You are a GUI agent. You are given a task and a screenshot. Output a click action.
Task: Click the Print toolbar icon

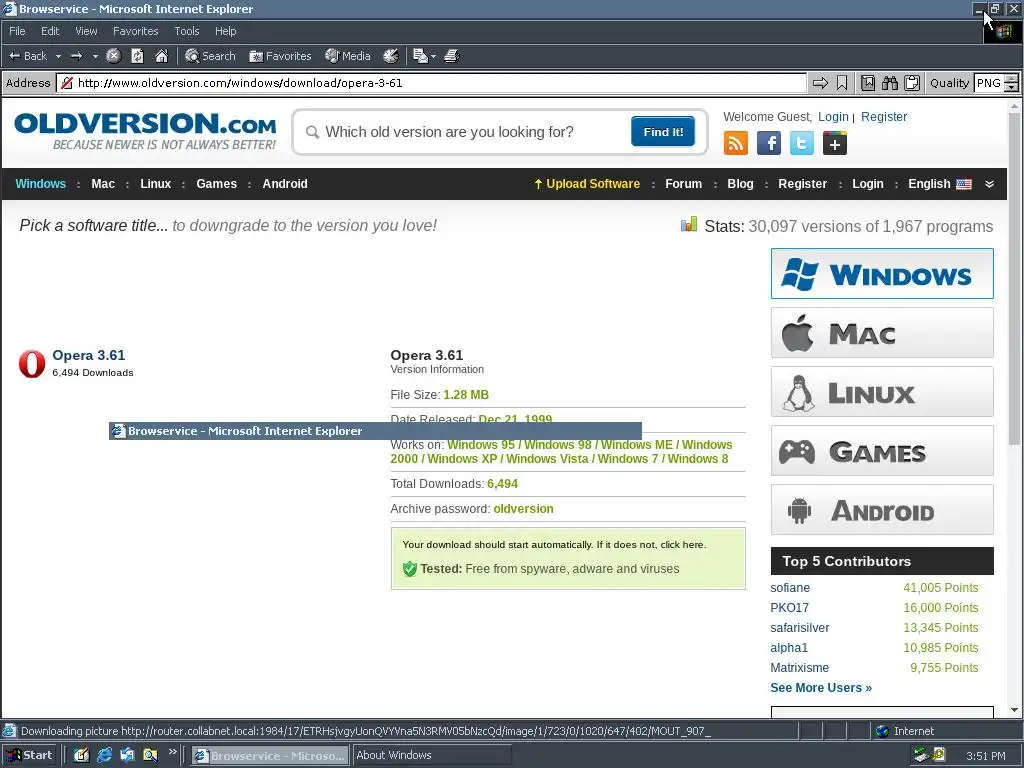coord(452,56)
